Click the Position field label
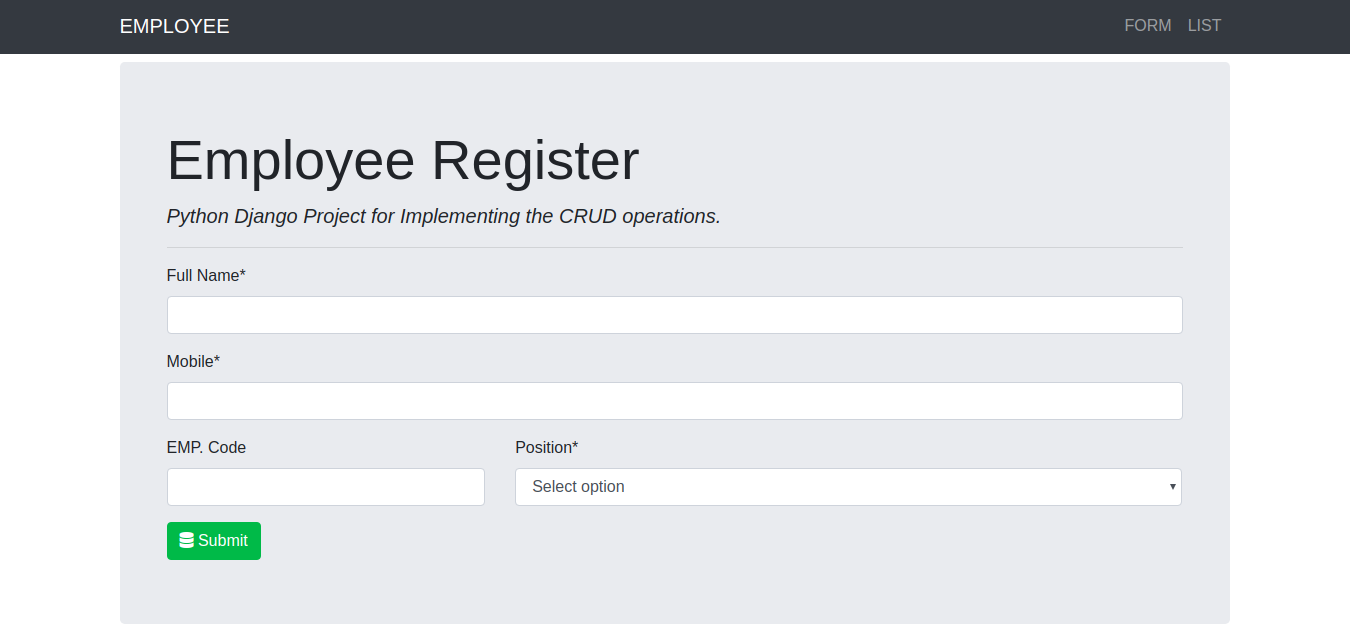 click(x=546, y=447)
